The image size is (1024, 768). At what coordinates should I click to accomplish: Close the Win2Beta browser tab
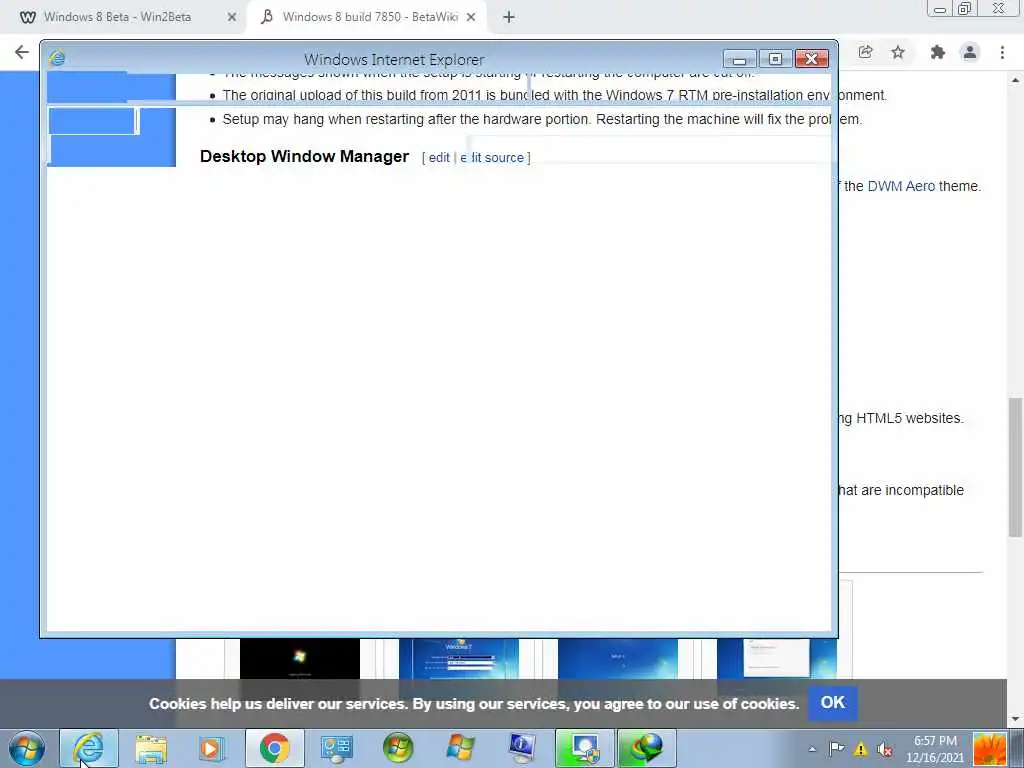point(232,17)
